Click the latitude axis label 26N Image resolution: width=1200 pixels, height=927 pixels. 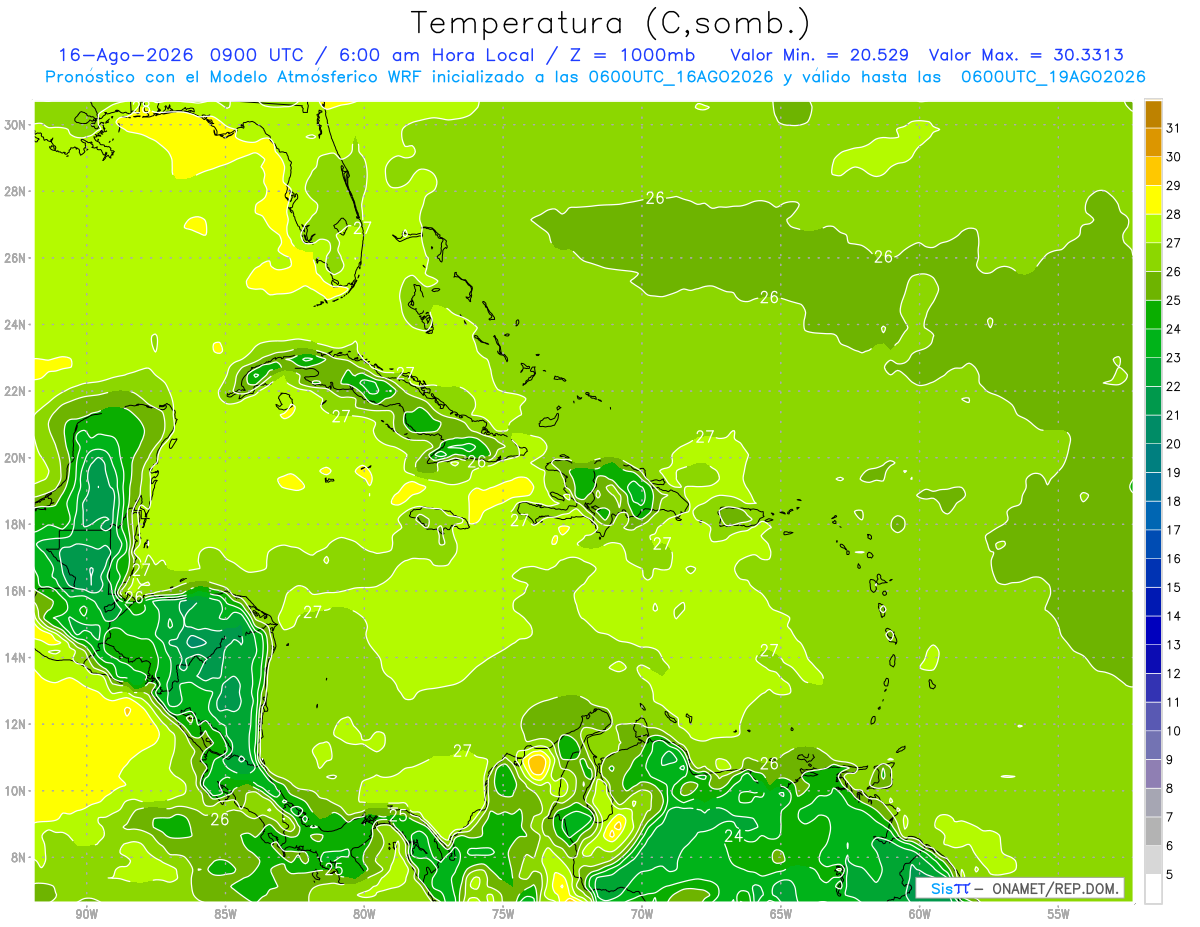pyautogui.click(x=15, y=258)
